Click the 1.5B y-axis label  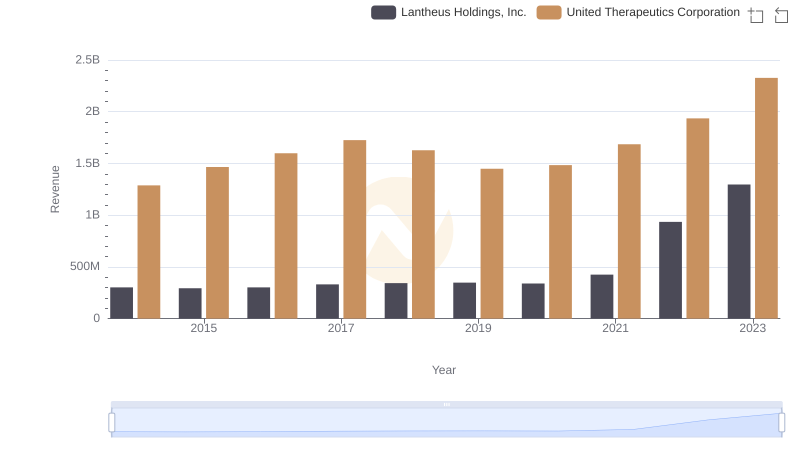[x=88, y=163]
